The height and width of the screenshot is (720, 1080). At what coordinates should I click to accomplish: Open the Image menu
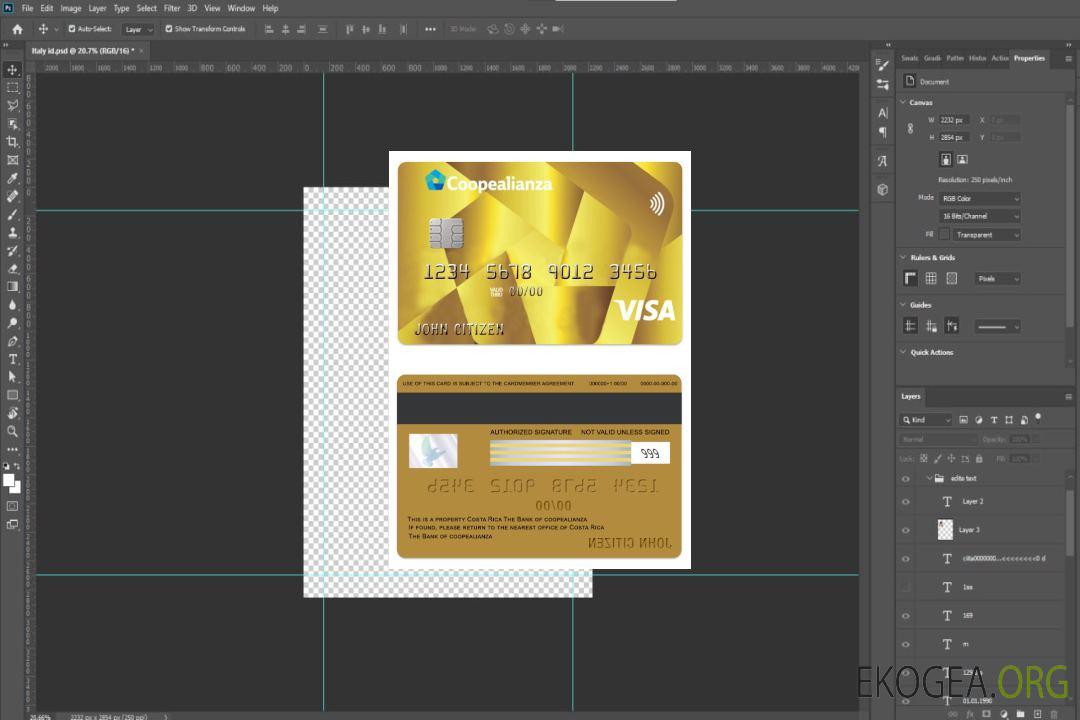coord(71,8)
